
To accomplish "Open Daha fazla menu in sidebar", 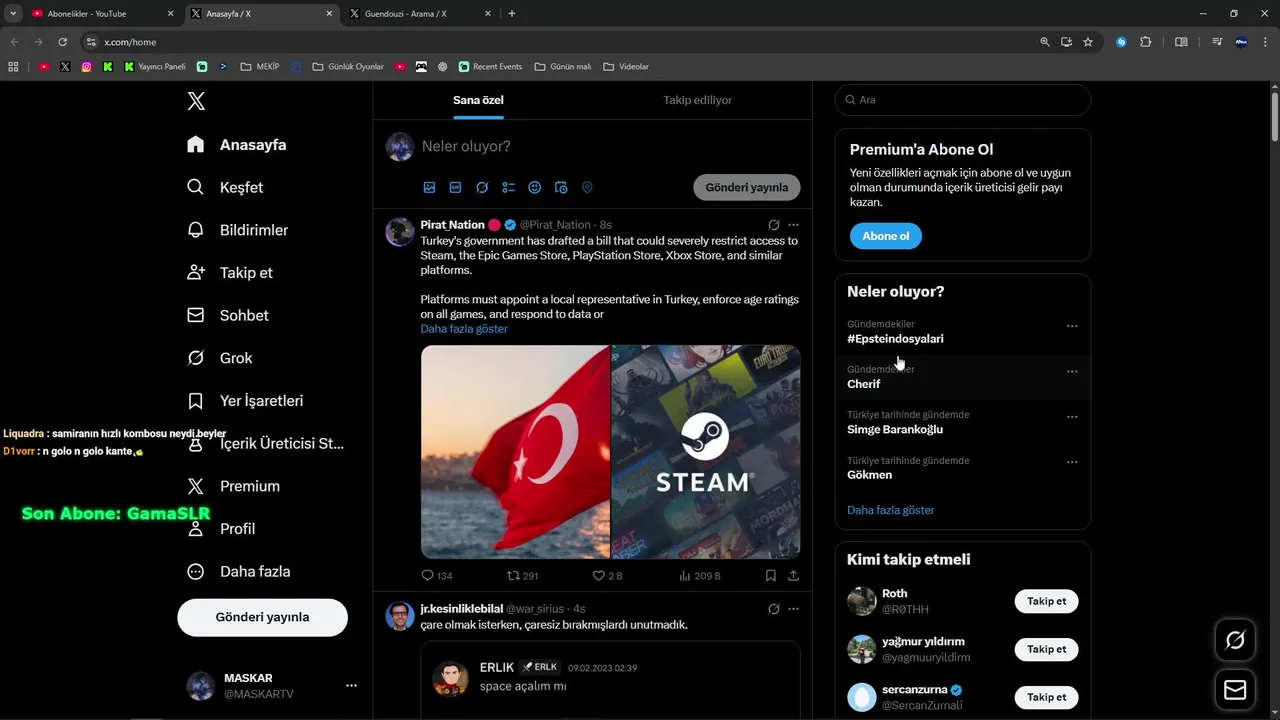I will [238, 572].
